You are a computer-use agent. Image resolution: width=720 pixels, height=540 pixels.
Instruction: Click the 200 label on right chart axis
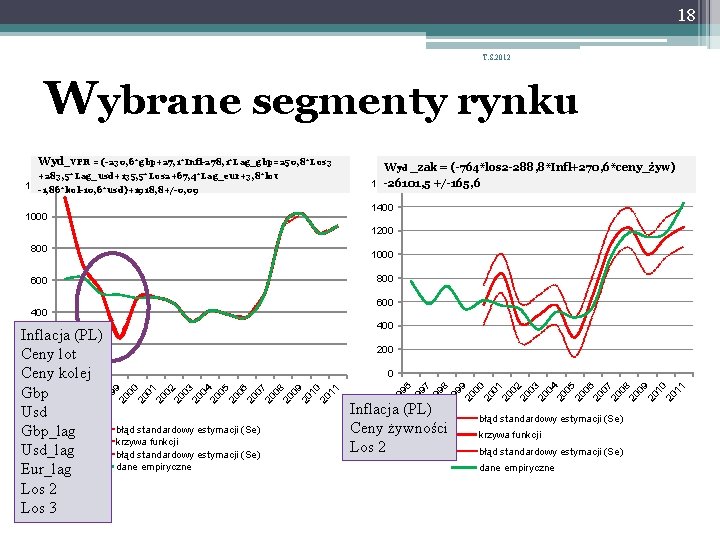tap(385, 349)
